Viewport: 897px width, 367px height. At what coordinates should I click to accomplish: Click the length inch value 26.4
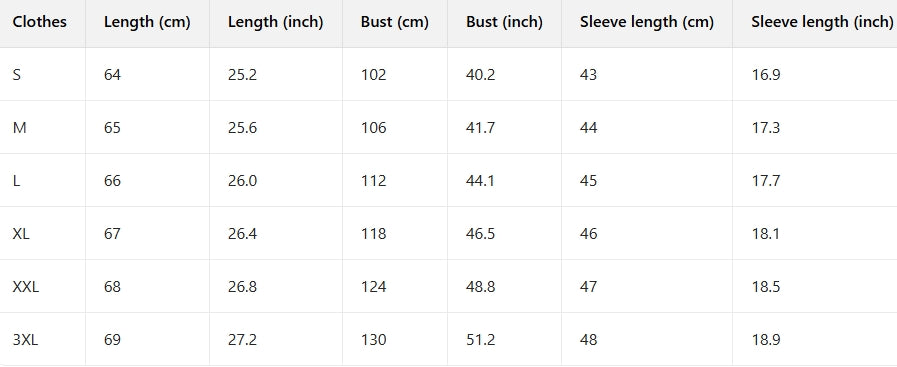click(x=243, y=234)
